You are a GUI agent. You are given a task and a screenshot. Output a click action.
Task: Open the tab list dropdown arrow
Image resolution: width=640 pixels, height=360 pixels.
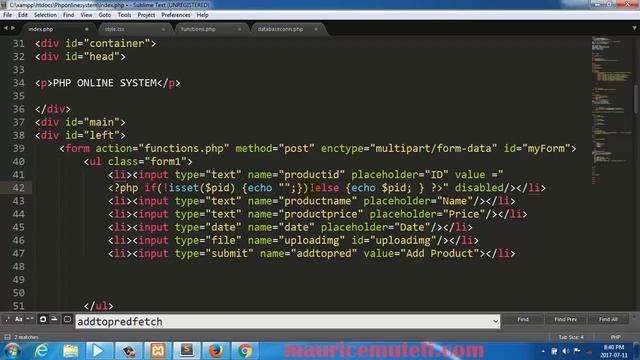pos(634,29)
